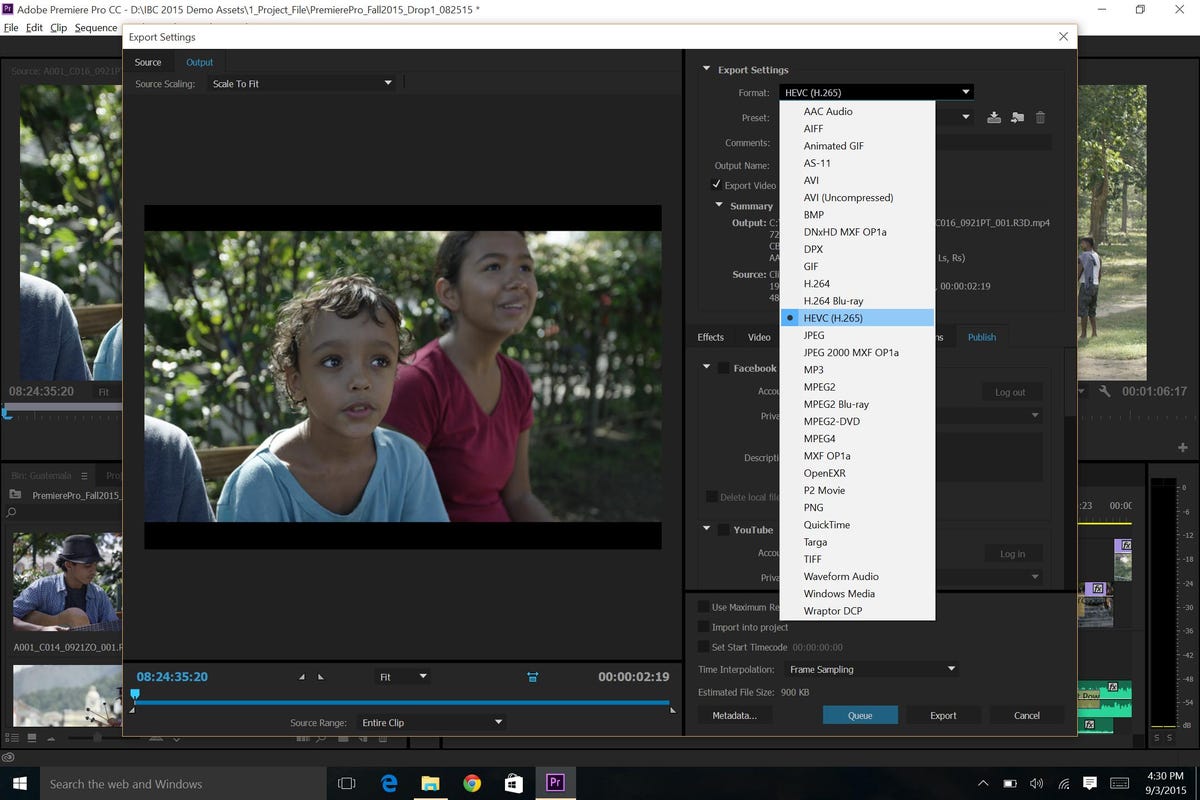Click the Save Preset icon
Viewport: 1200px width, 800px height.
coord(994,117)
